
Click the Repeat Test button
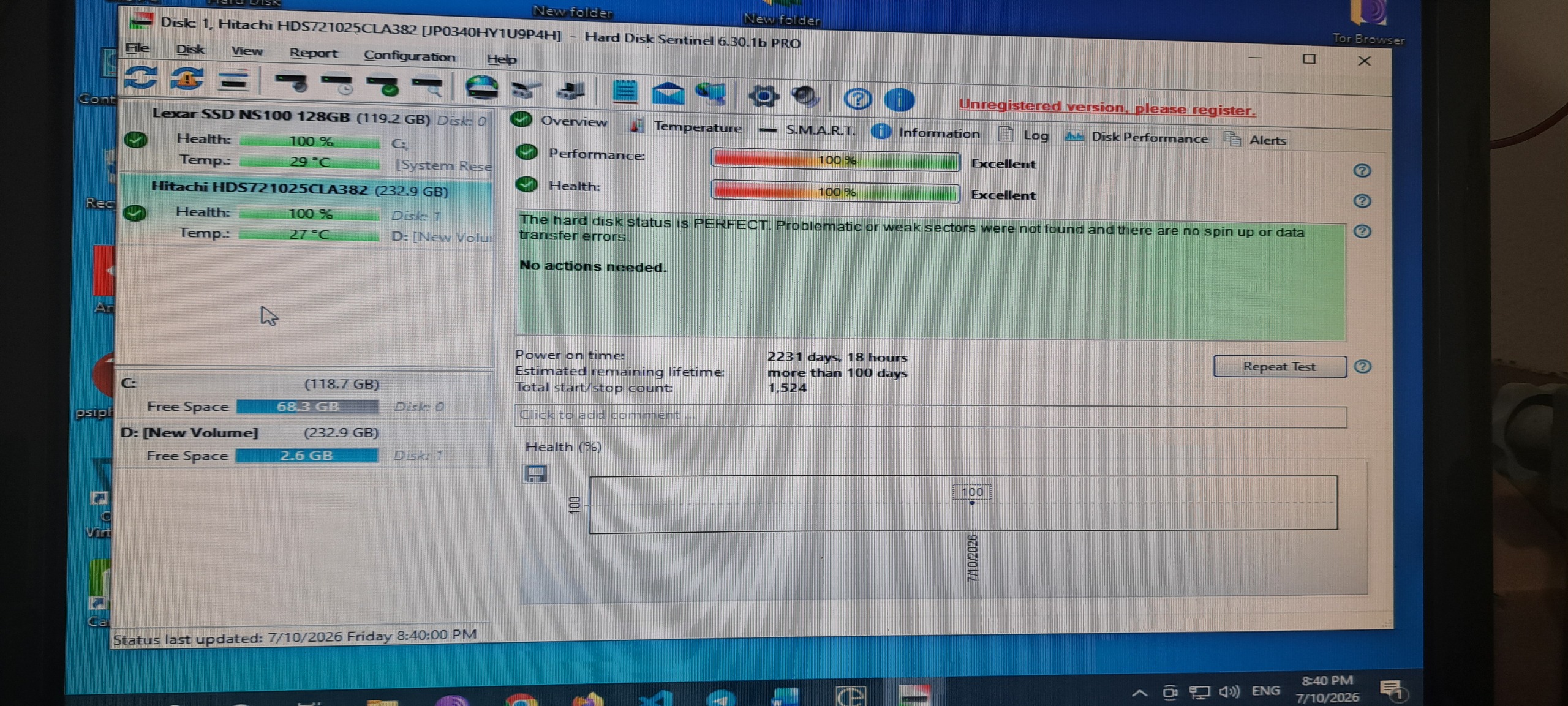pyautogui.click(x=1279, y=366)
